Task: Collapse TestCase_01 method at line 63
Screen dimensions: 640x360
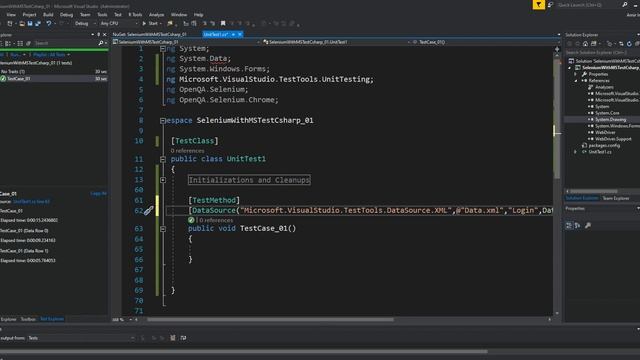Action: click(x=163, y=229)
